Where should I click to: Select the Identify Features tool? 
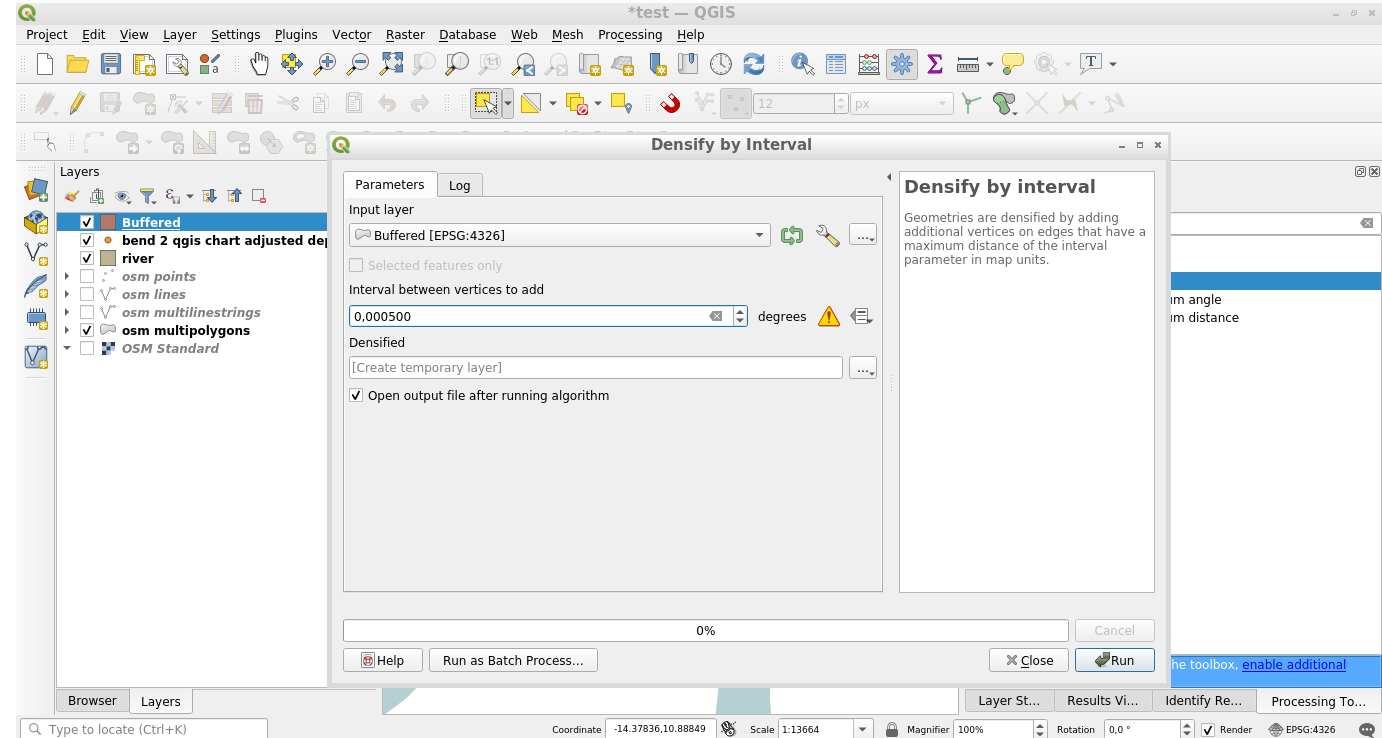(x=803, y=64)
